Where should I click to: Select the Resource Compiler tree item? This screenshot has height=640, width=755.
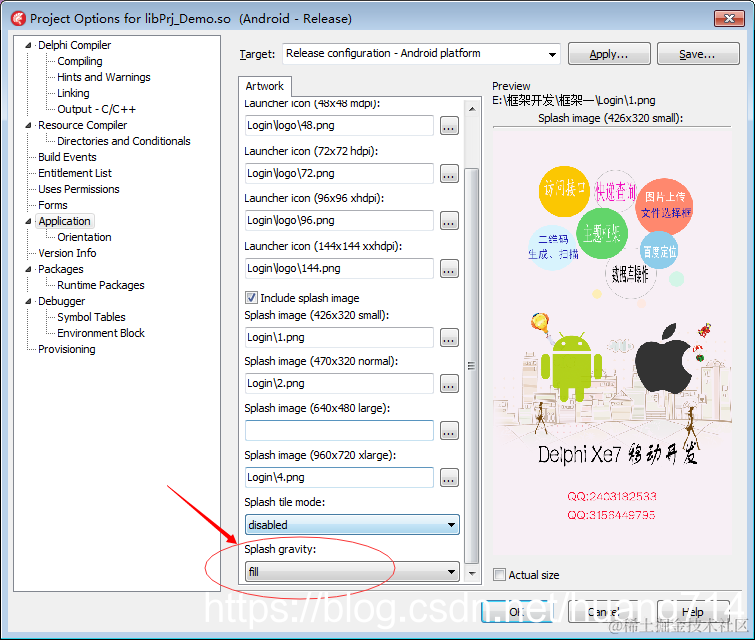pos(82,125)
